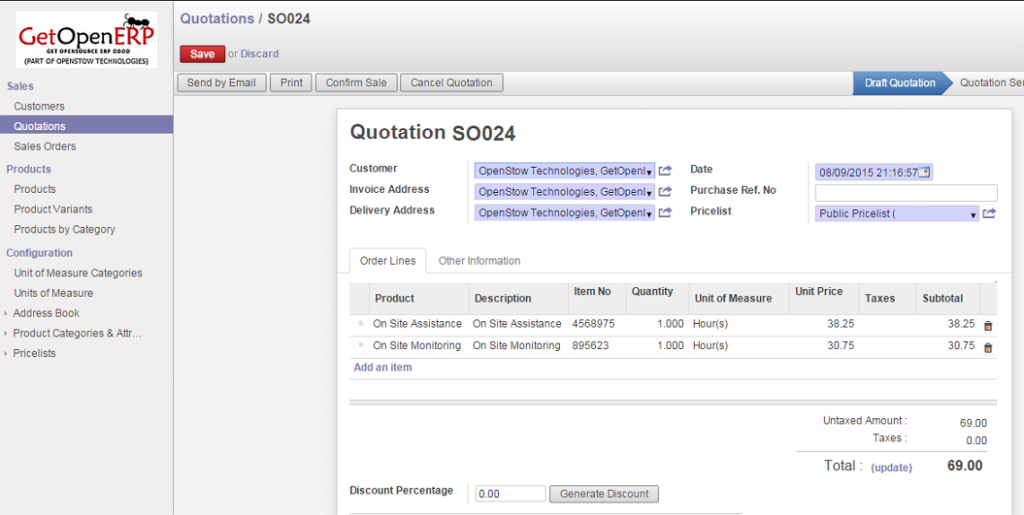Click the Discount Percentage input field
The height and width of the screenshot is (515, 1024).
click(510, 494)
